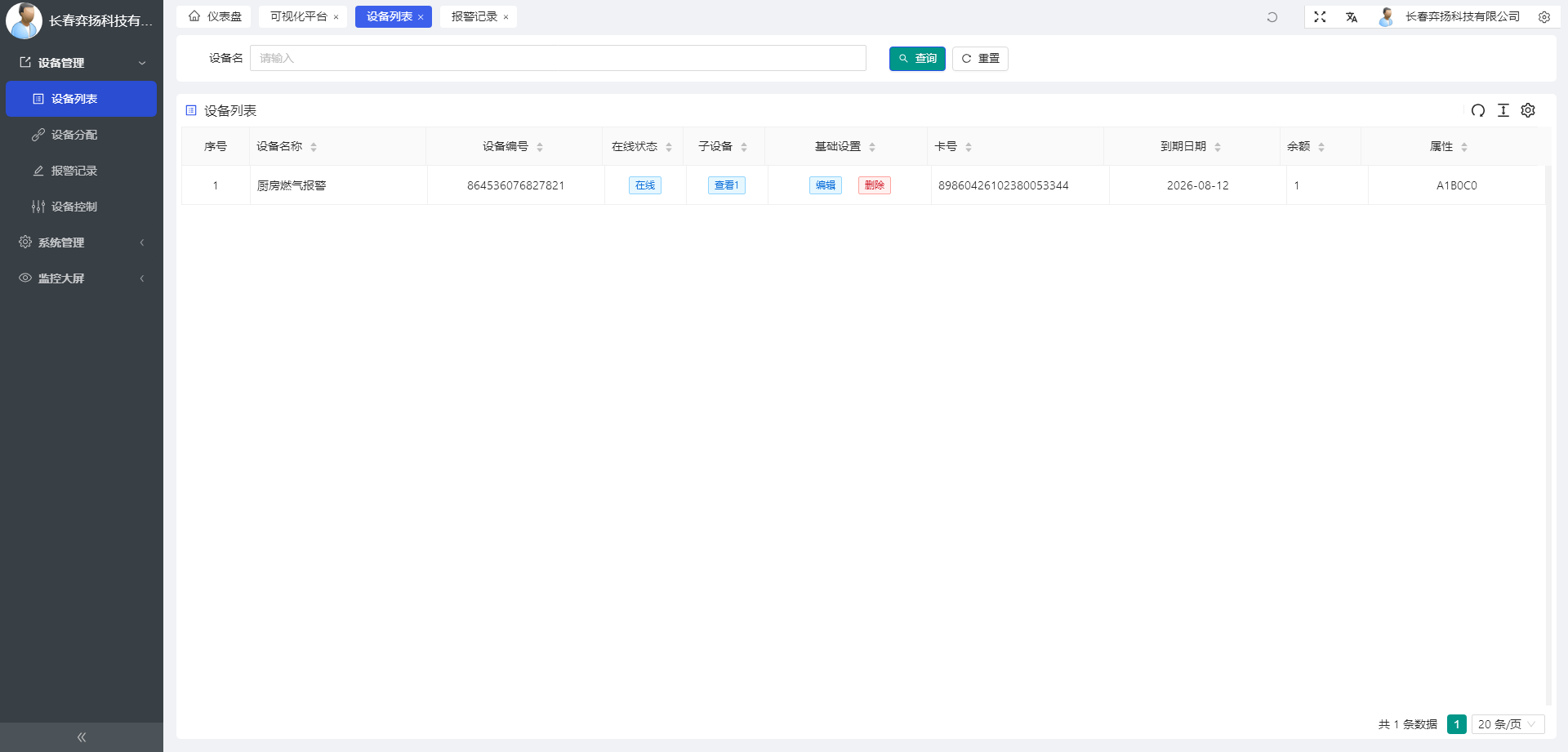Toggle sorting on 在线状态 column

tap(669, 147)
